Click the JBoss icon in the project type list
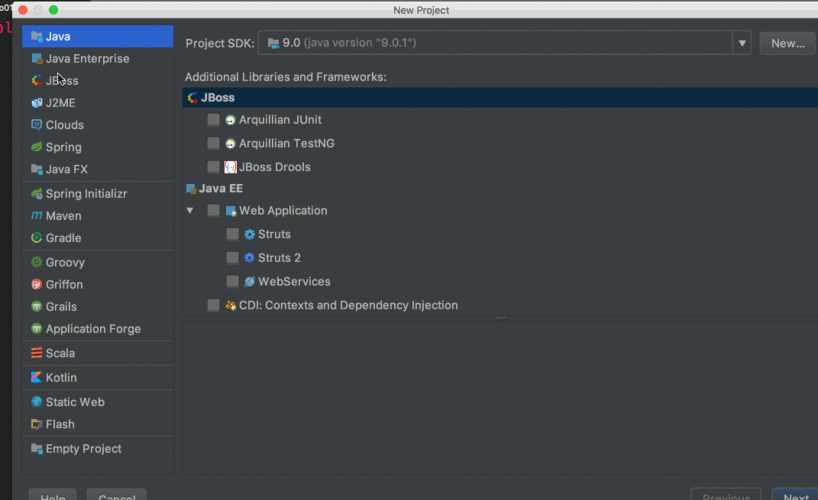Image resolution: width=818 pixels, height=500 pixels. 37,80
